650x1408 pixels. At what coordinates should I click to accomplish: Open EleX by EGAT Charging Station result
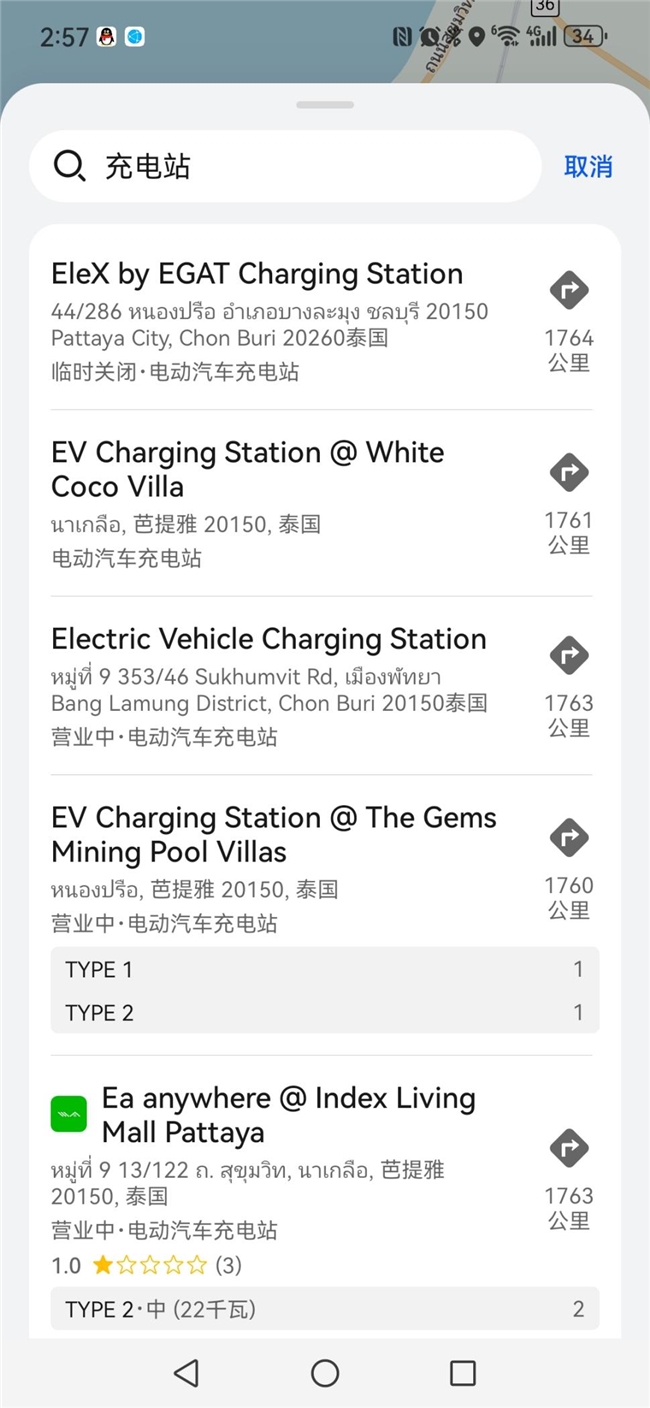click(x=257, y=274)
